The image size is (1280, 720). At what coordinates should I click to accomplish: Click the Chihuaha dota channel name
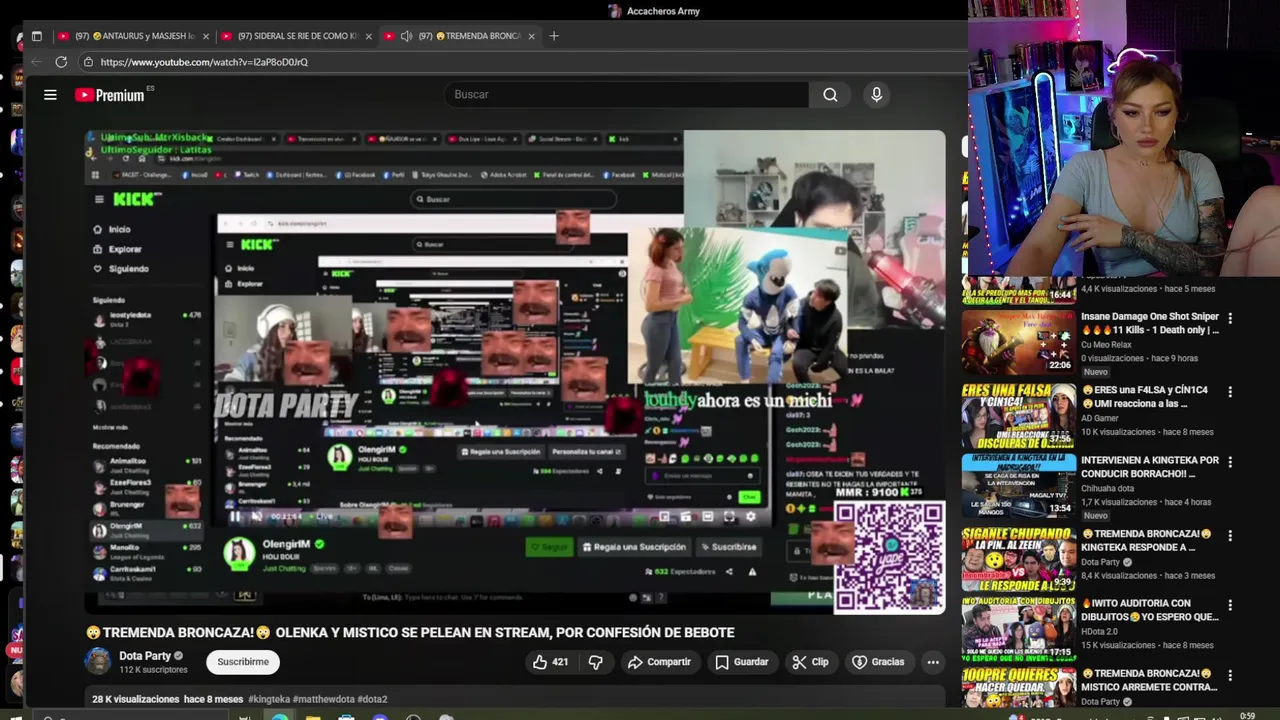click(1107, 489)
